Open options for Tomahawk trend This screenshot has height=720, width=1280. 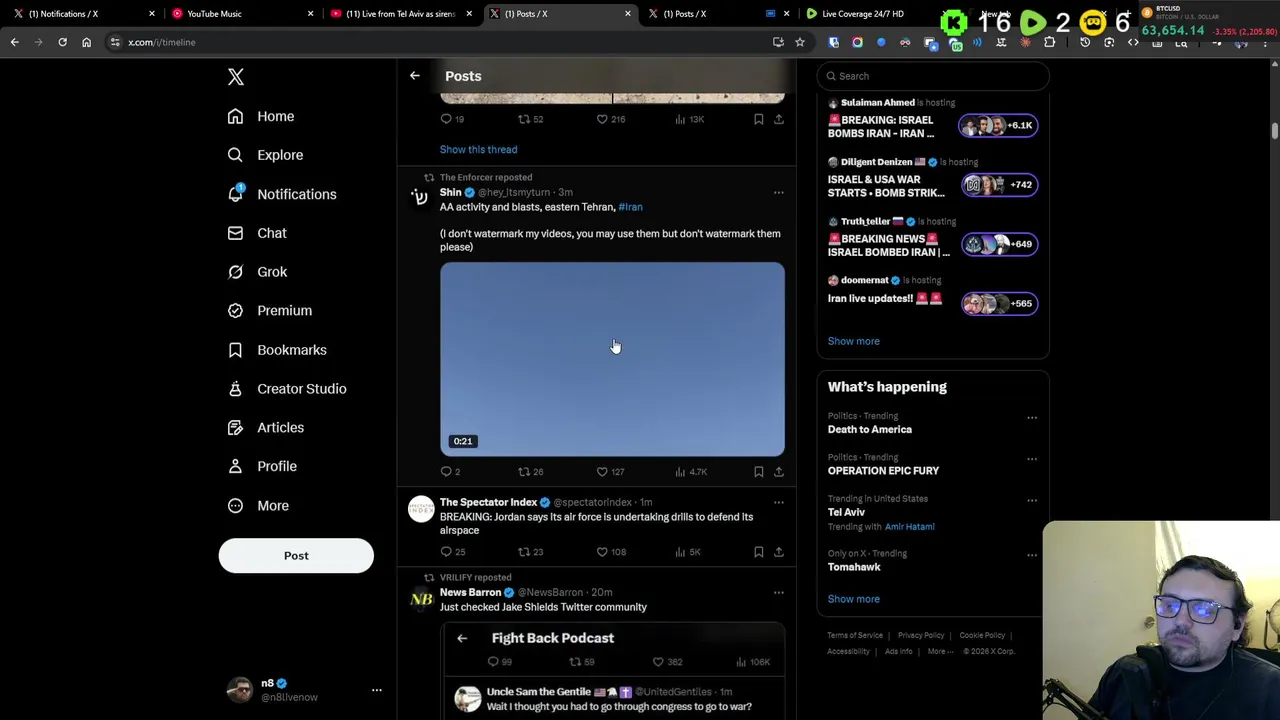(x=1032, y=555)
